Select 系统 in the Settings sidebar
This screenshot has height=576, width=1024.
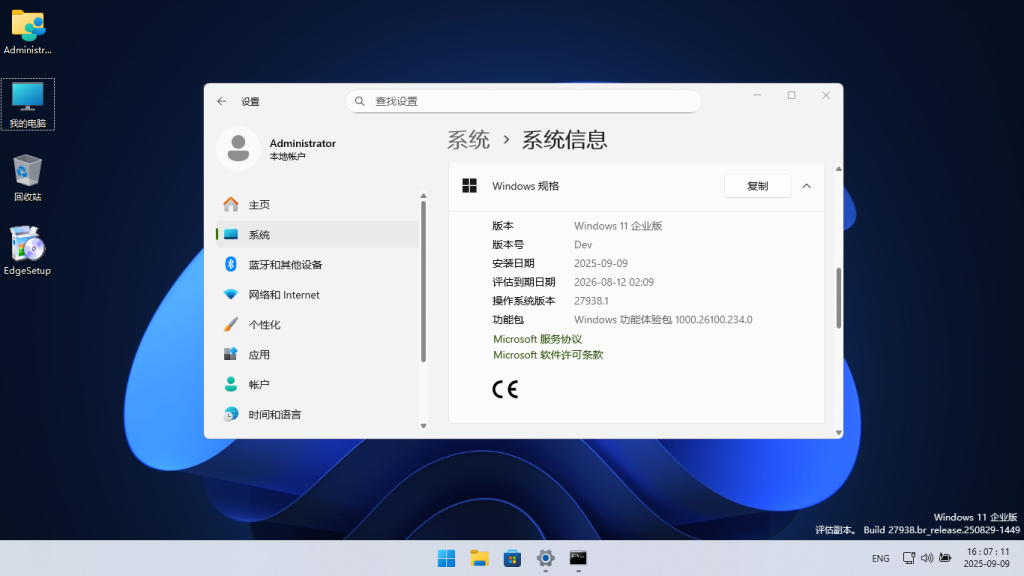pos(317,234)
